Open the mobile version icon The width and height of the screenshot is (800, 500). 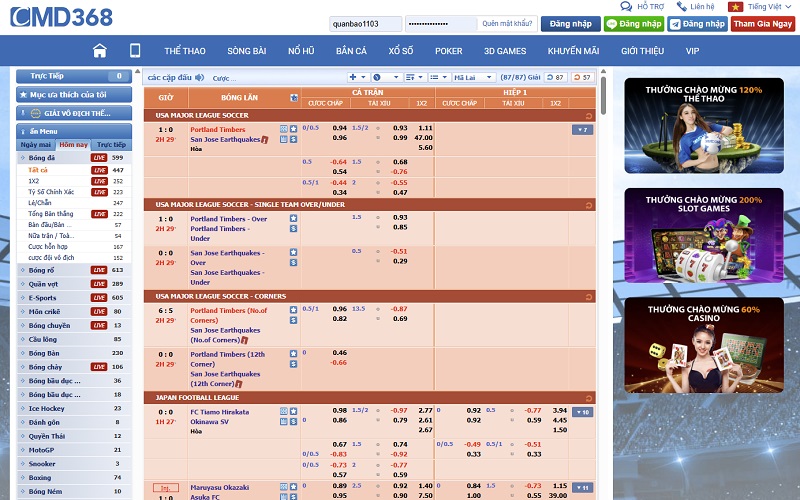click(x=135, y=51)
